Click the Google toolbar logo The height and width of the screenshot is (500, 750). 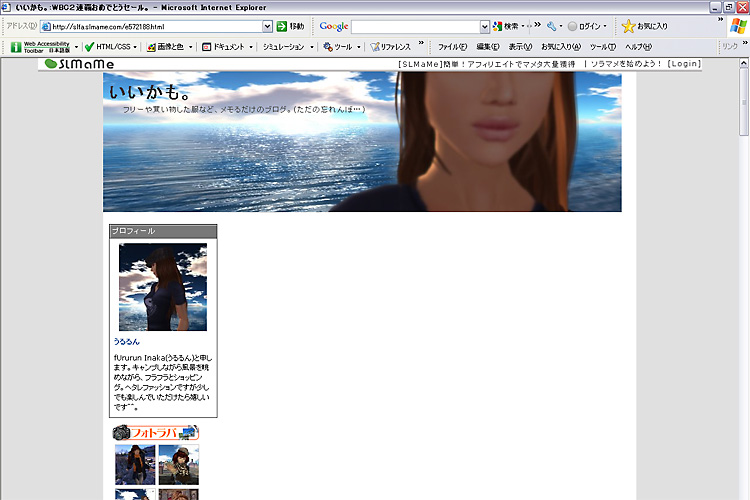point(333,26)
